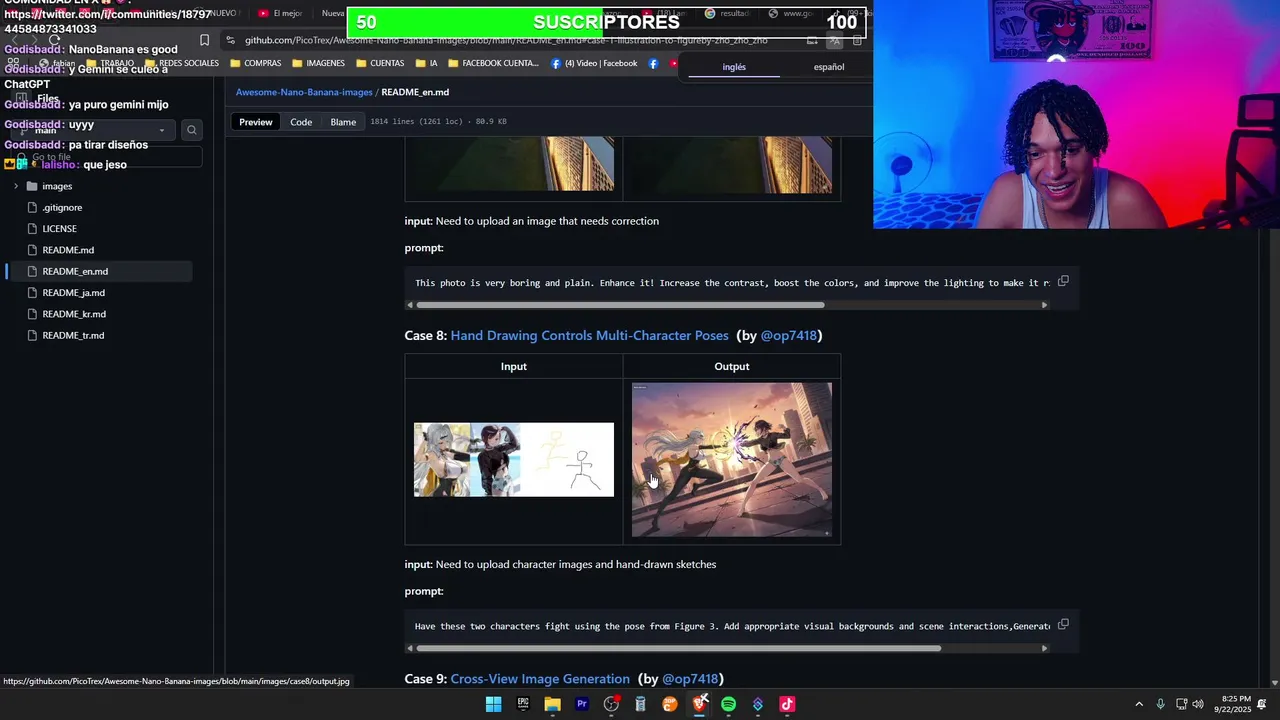The image size is (1280, 720).
Task: Open Case 8 author @op7418 profile
Action: click(x=788, y=335)
